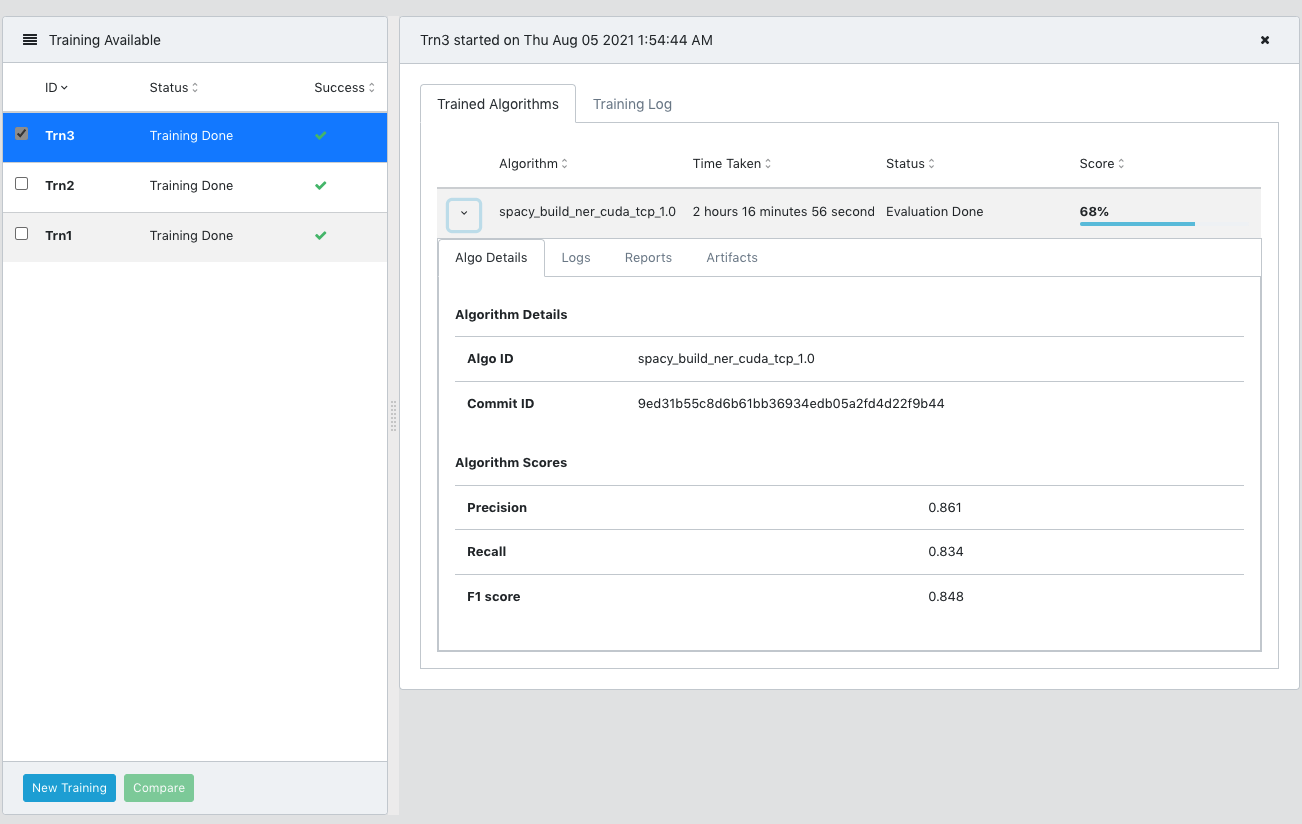The width and height of the screenshot is (1302, 824).
Task: Click the 68% score progress bar
Action: pos(1137,224)
